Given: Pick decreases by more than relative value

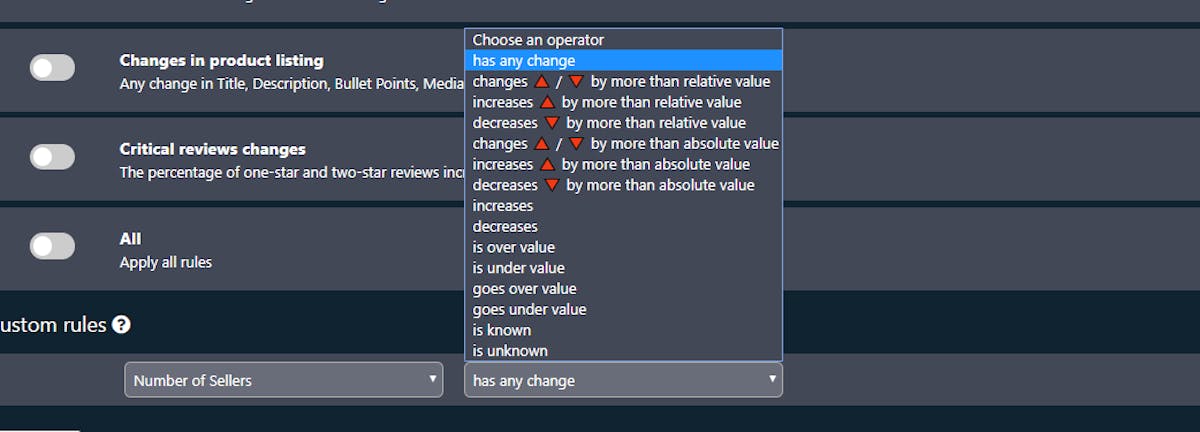Looking at the screenshot, I should 623,123.
